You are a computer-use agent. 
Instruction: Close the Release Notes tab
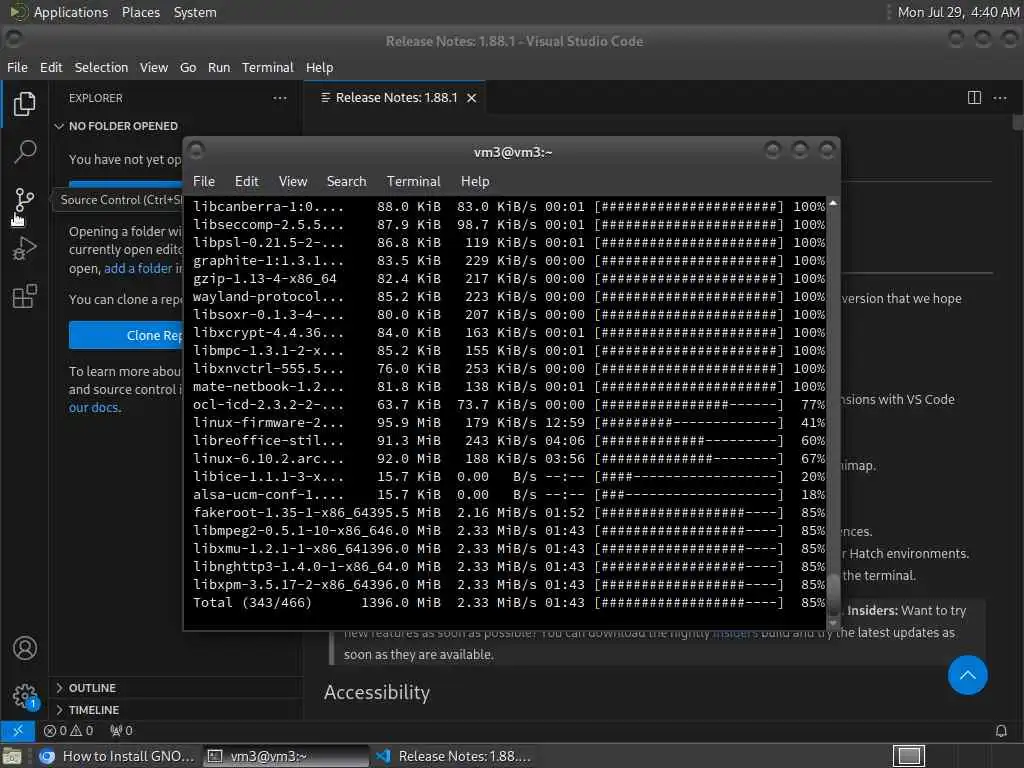[x=472, y=98]
